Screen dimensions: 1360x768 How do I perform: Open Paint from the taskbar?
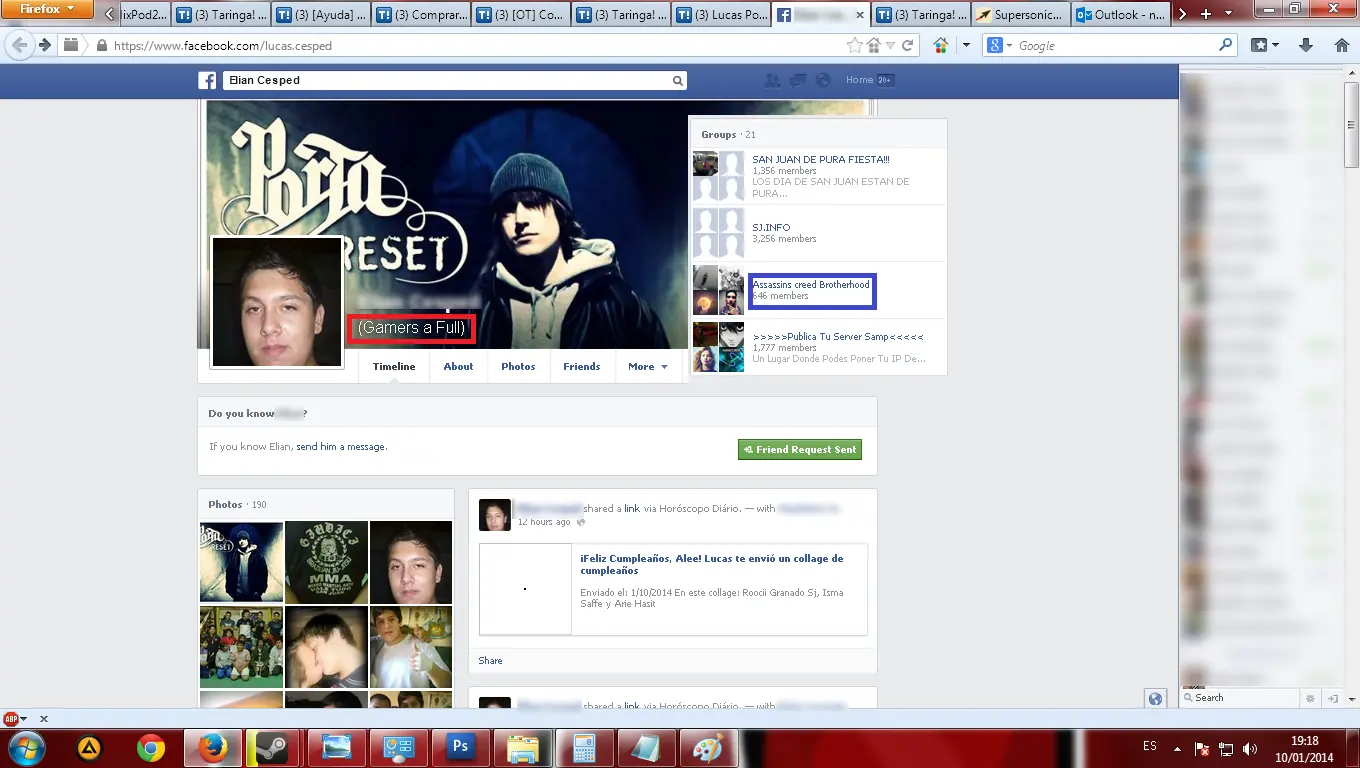click(x=709, y=748)
